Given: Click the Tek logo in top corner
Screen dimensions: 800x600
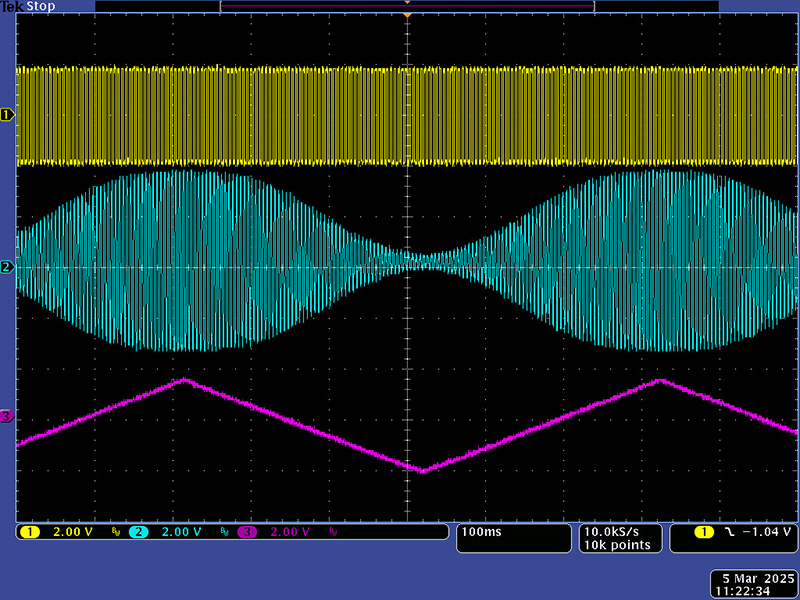Looking at the screenshot, I should (12, 5).
